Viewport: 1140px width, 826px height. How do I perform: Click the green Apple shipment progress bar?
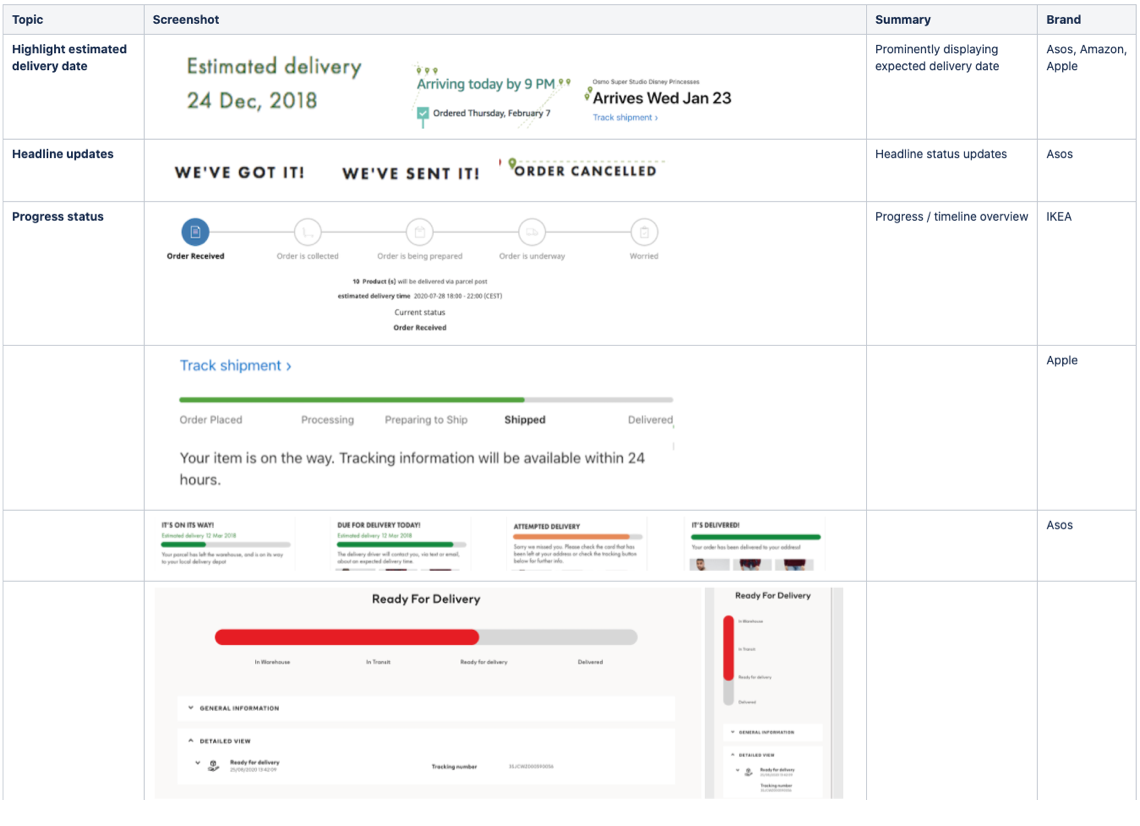(x=352, y=400)
